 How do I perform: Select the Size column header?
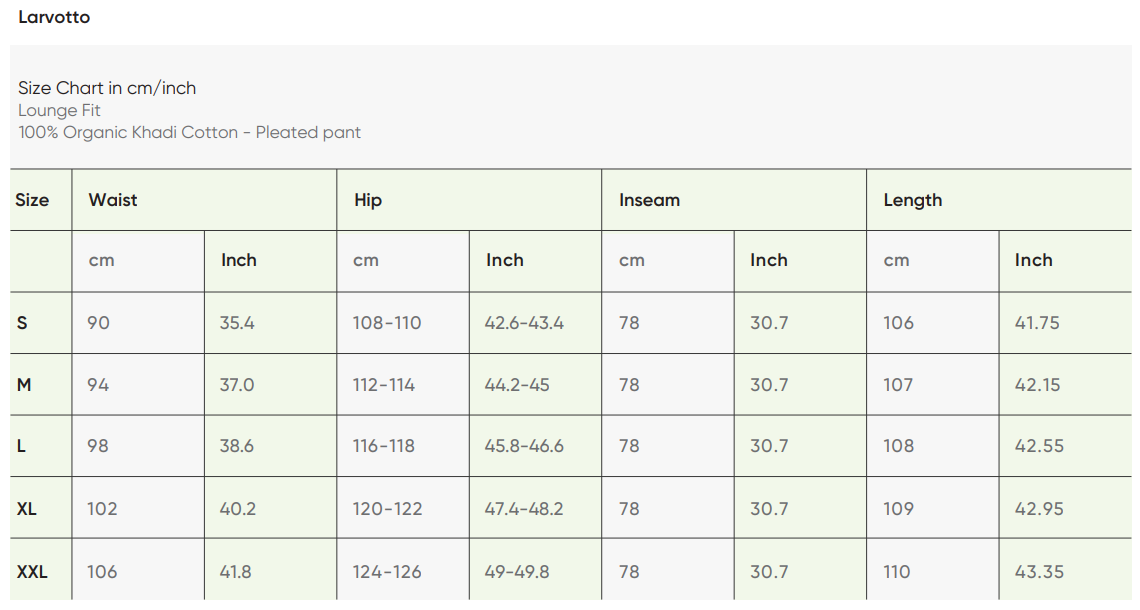(x=32, y=200)
